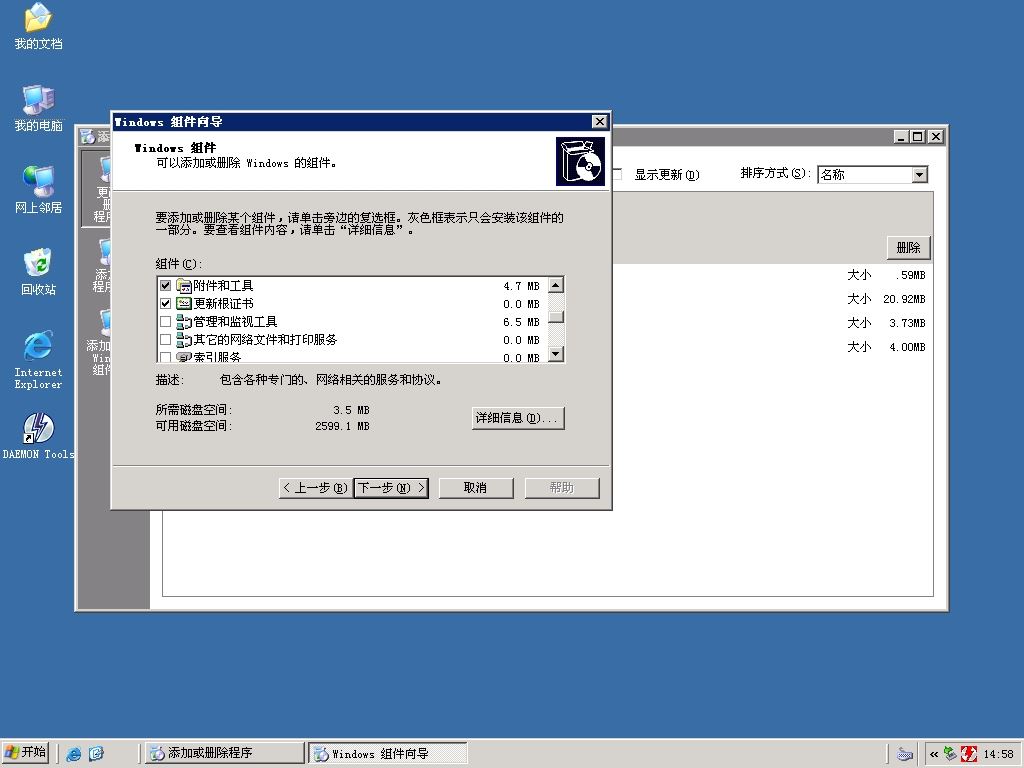Click the 20.92MB size entry
The image size is (1024, 768).
[x=904, y=299]
